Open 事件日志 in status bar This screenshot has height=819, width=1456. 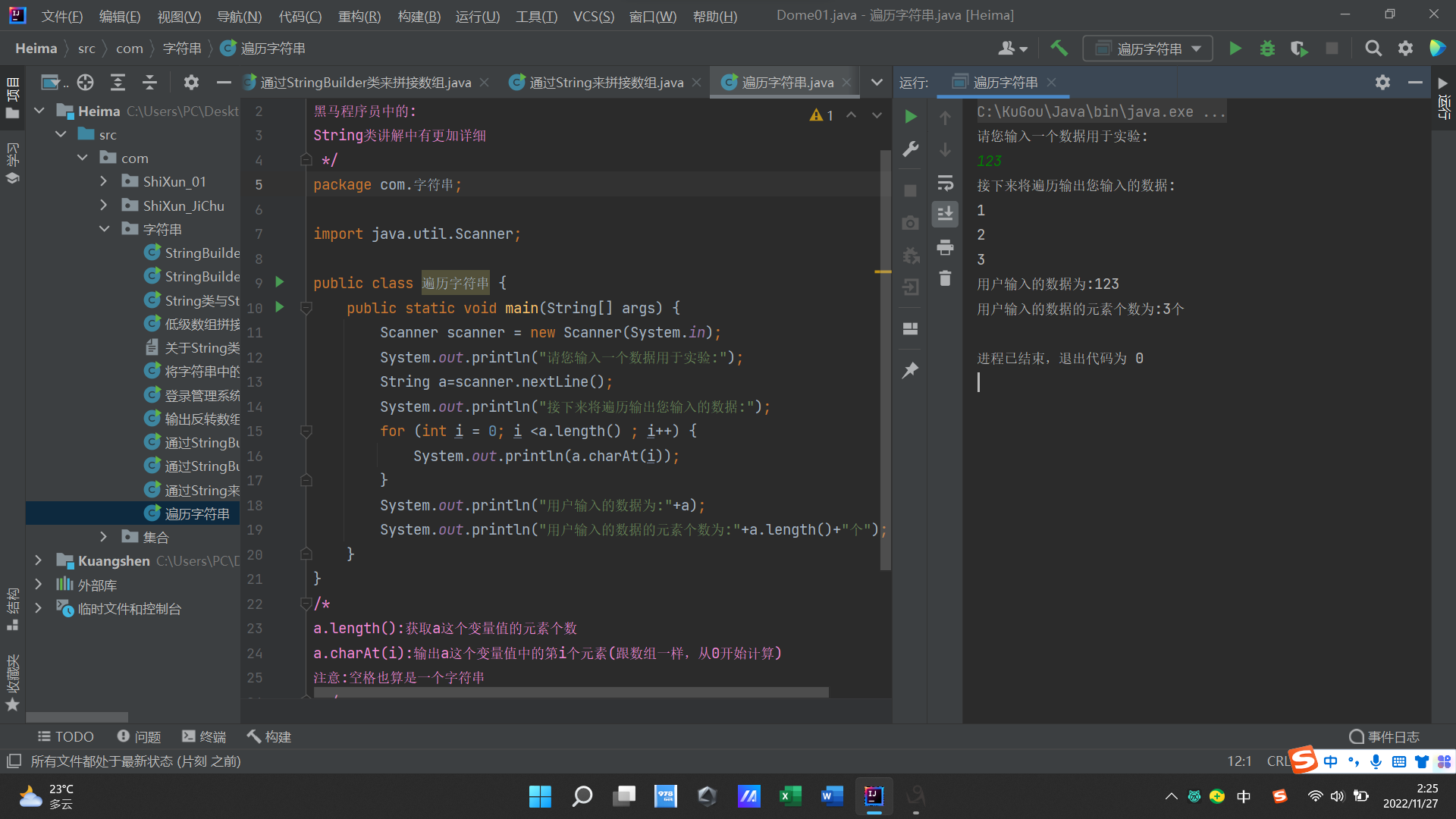tap(1384, 736)
